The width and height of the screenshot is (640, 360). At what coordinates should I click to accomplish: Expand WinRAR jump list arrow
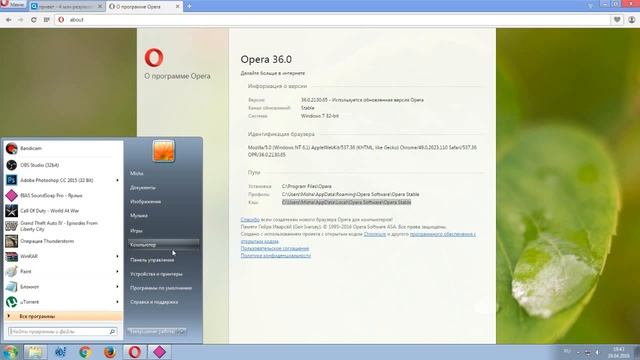[118, 256]
